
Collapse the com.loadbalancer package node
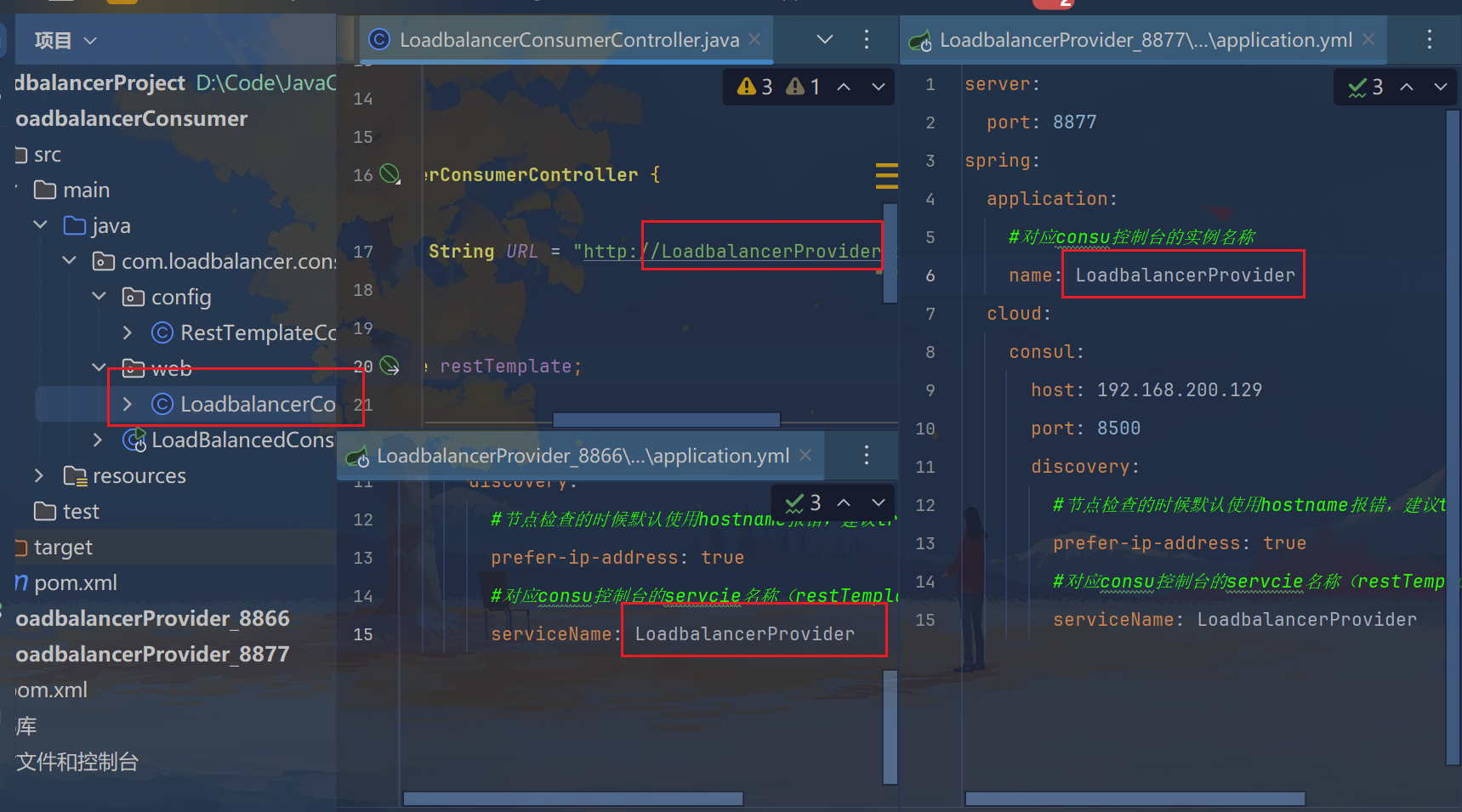[x=70, y=261]
